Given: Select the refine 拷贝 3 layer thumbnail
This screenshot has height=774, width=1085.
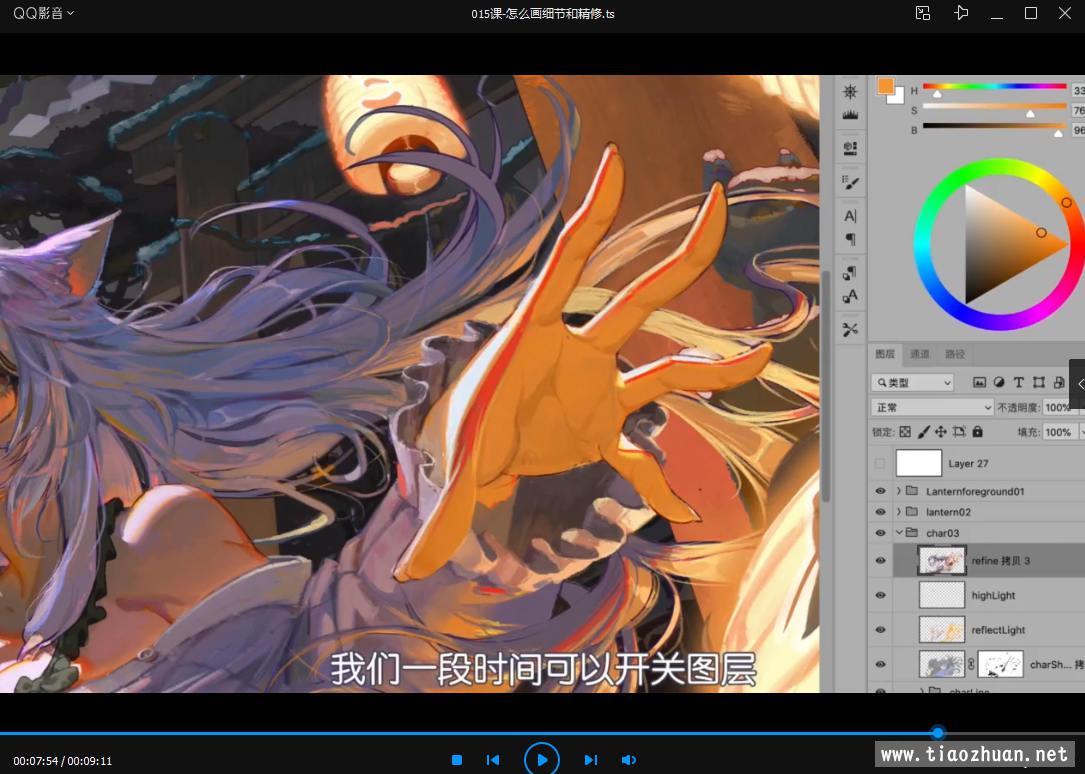Looking at the screenshot, I should click(x=942, y=561).
